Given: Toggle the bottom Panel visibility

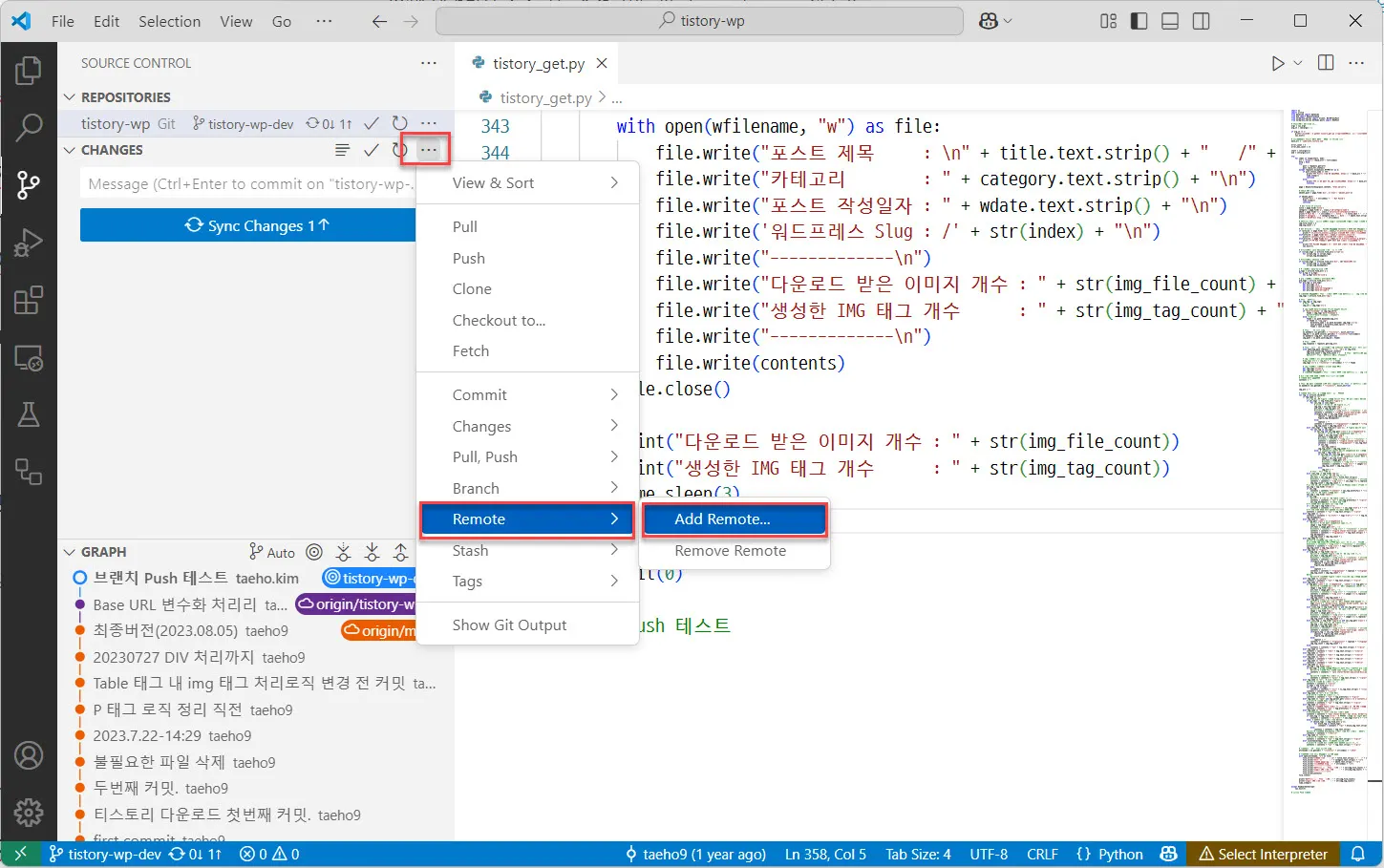Looking at the screenshot, I should tap(1169, 20).
